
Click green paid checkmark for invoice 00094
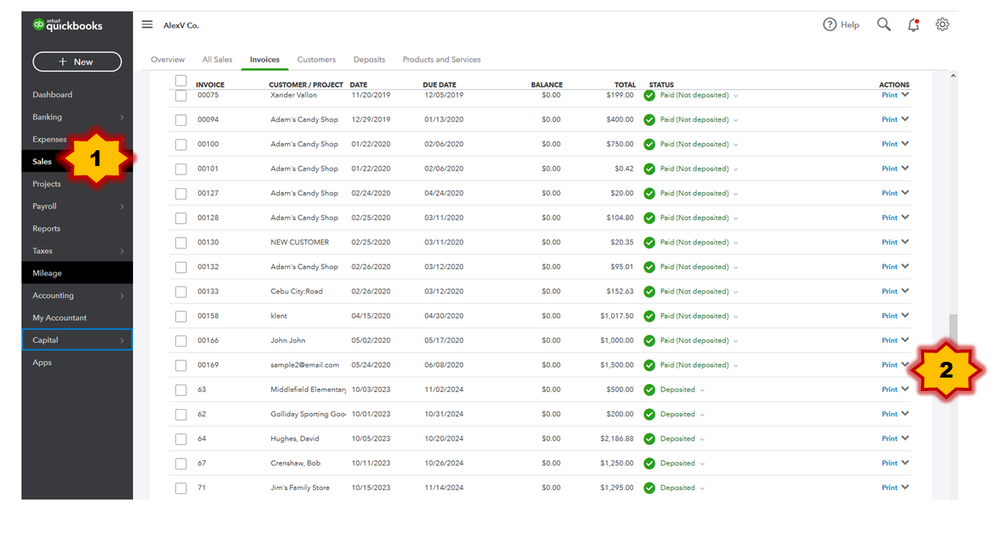tap(649, 120)
